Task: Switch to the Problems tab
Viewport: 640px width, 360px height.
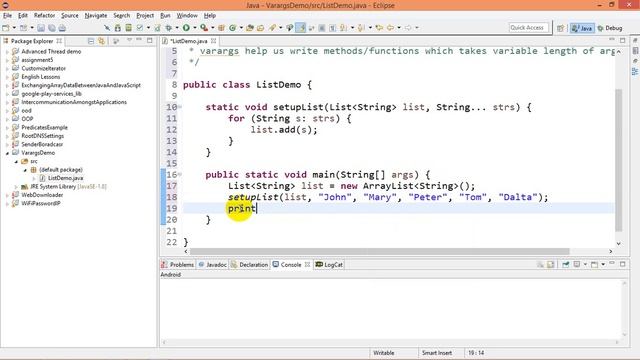Action: pyautogui.click(x=178, y=264)
